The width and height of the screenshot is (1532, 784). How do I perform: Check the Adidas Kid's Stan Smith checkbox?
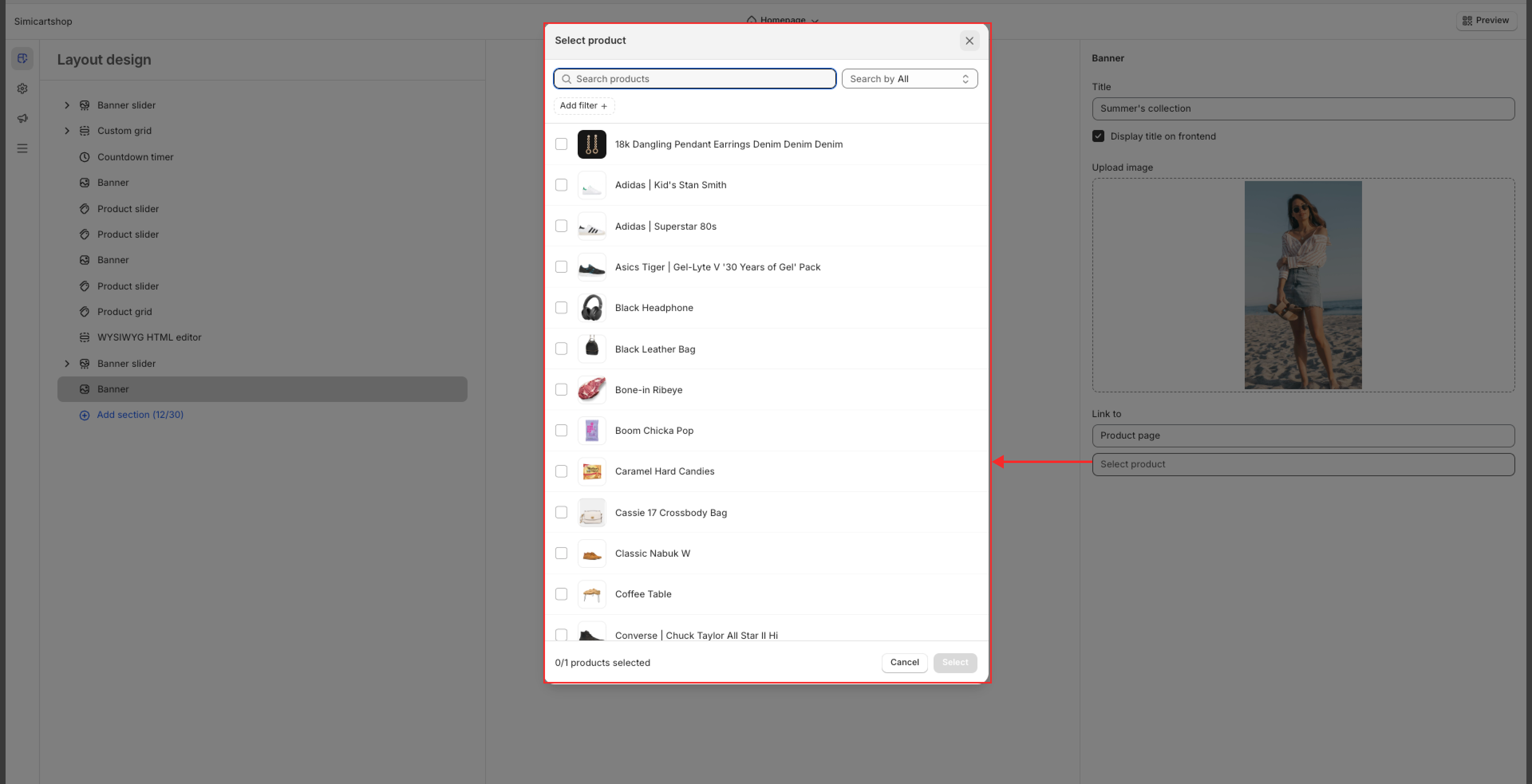561,185
